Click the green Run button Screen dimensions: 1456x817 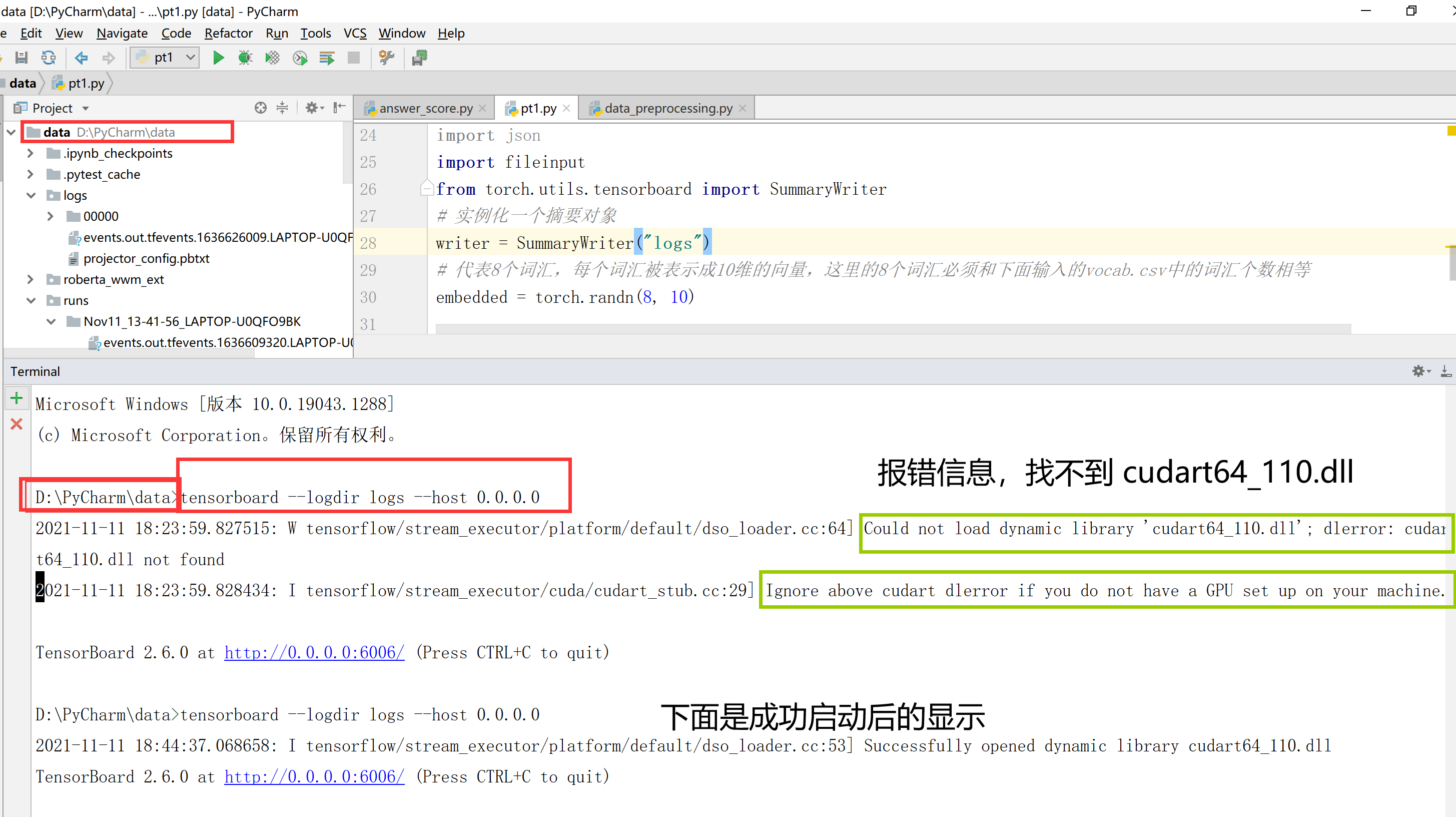[218, 58]
